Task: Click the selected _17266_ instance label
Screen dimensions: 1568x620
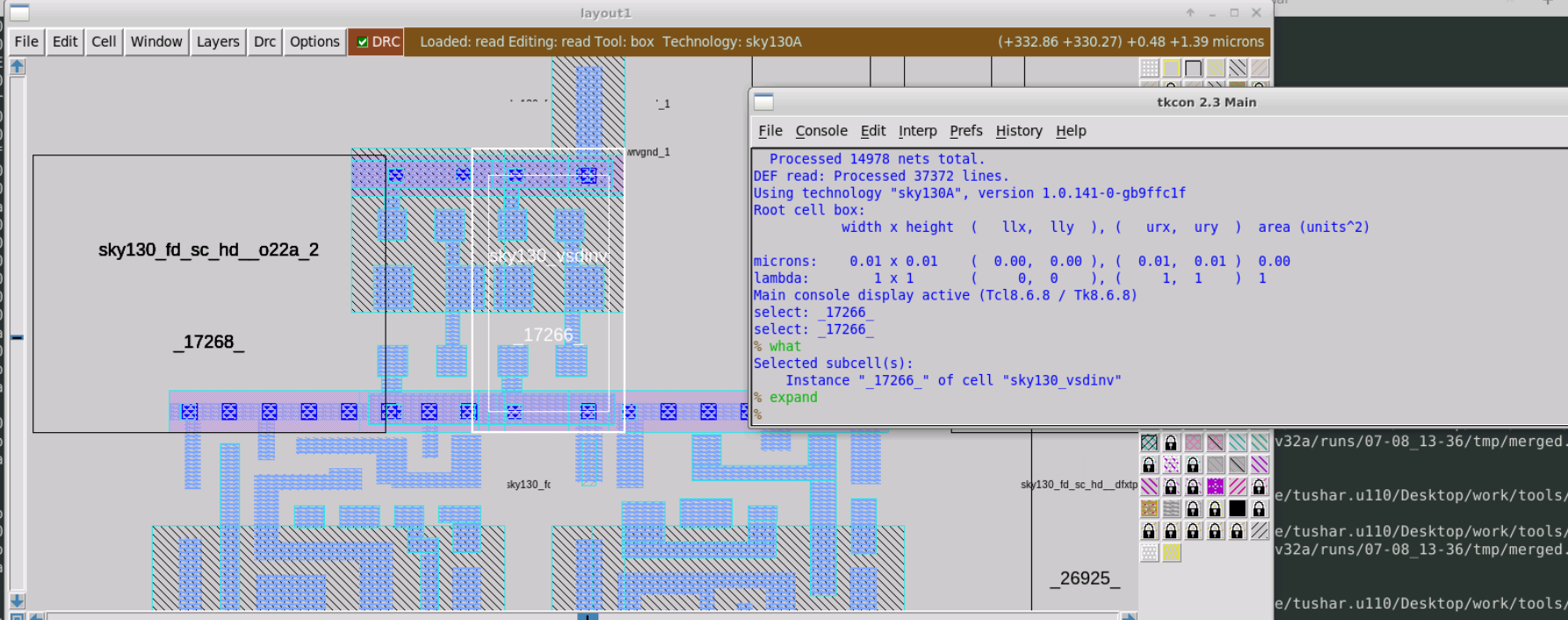Action: pos(548,335)
